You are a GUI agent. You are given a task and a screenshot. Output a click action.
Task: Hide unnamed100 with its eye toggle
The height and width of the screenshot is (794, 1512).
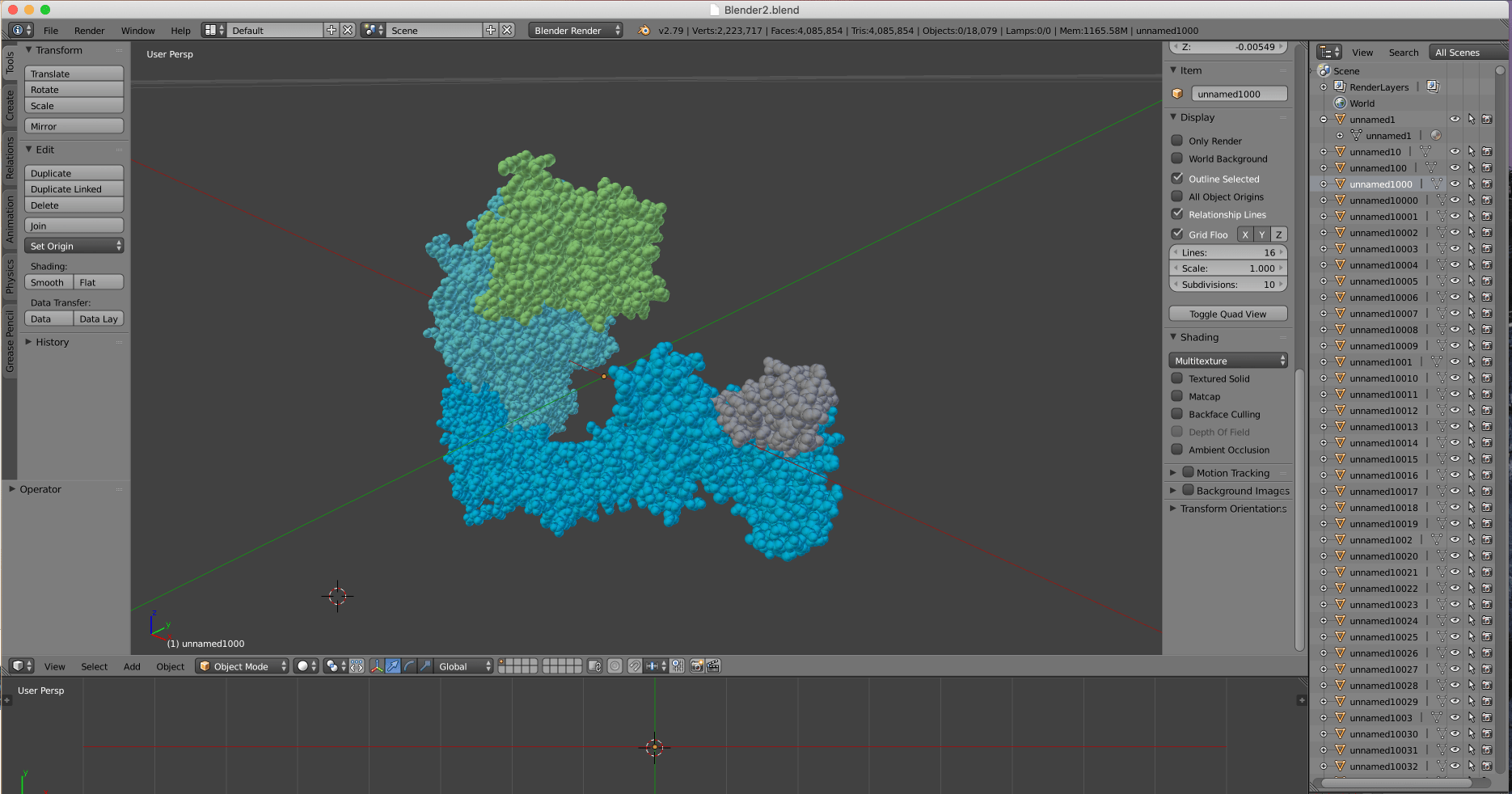tap(1454, 167)
